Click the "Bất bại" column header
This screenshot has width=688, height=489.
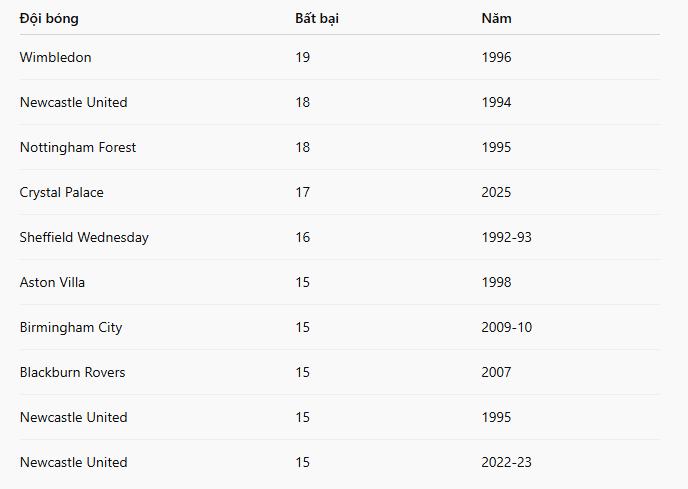[x=316, y=18]
